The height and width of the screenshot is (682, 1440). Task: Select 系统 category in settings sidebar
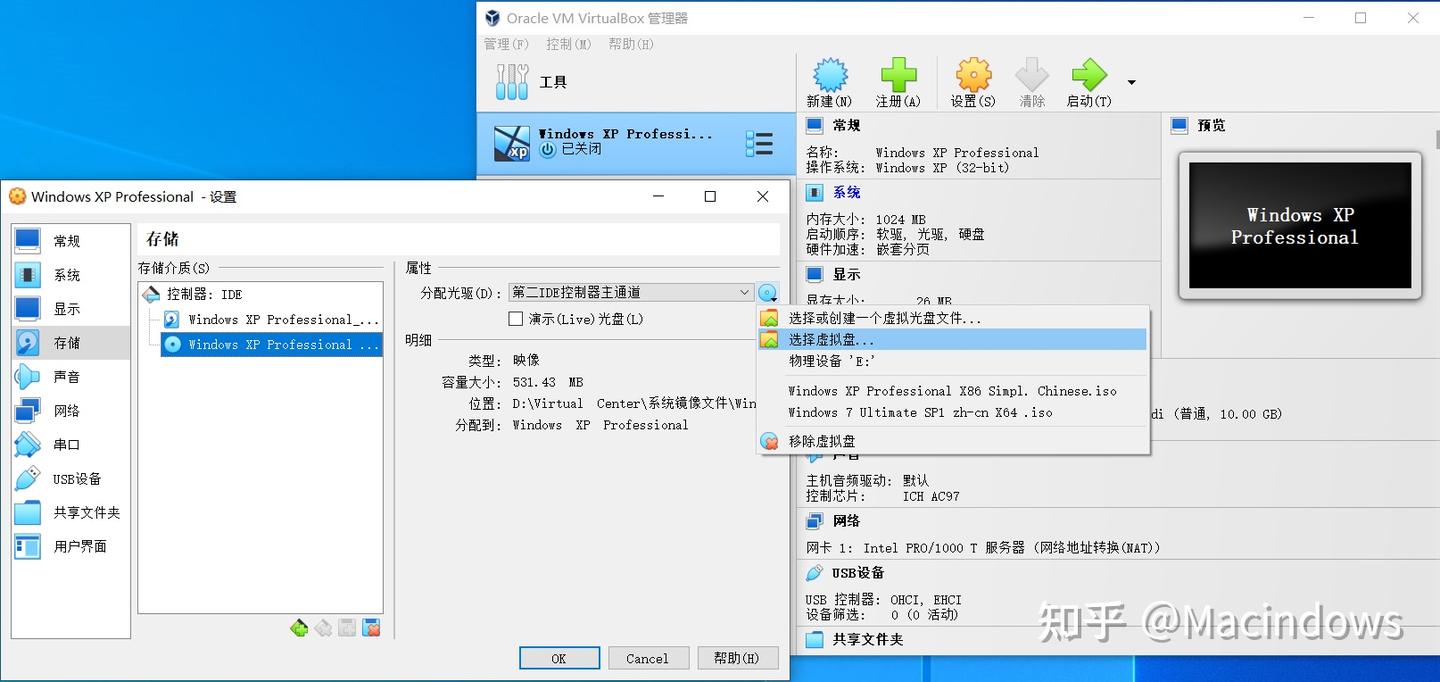tap(71, 275)
